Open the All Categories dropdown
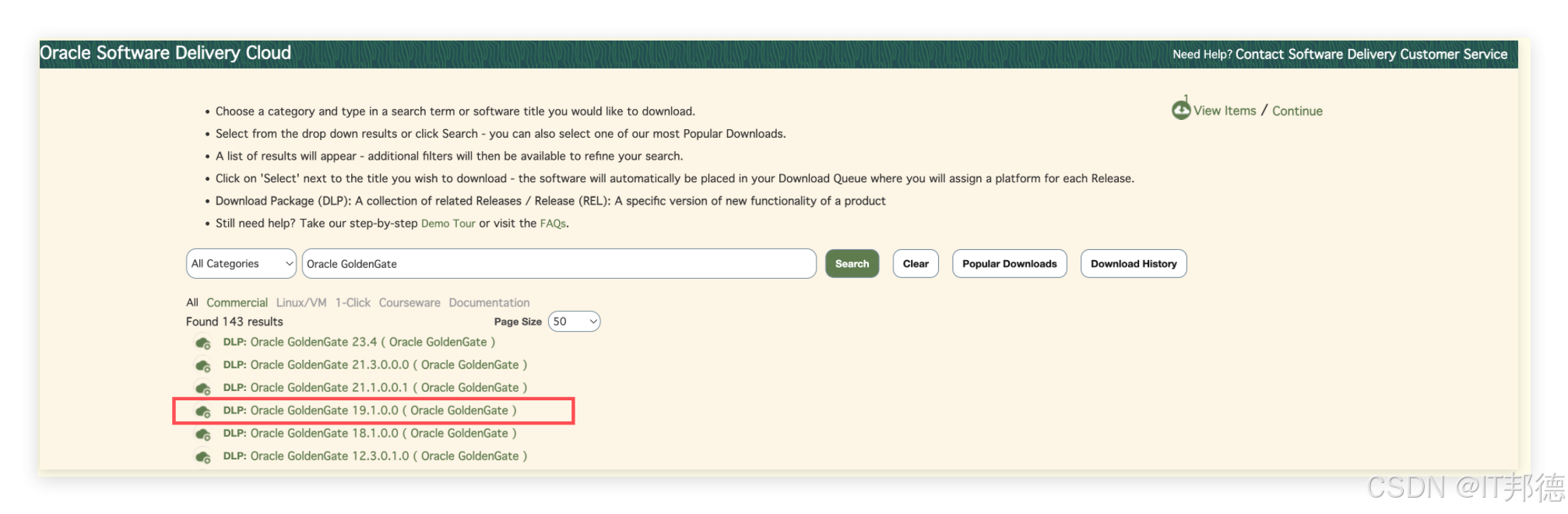This screenshot has width=1568, height=514. tap(241, 263)
